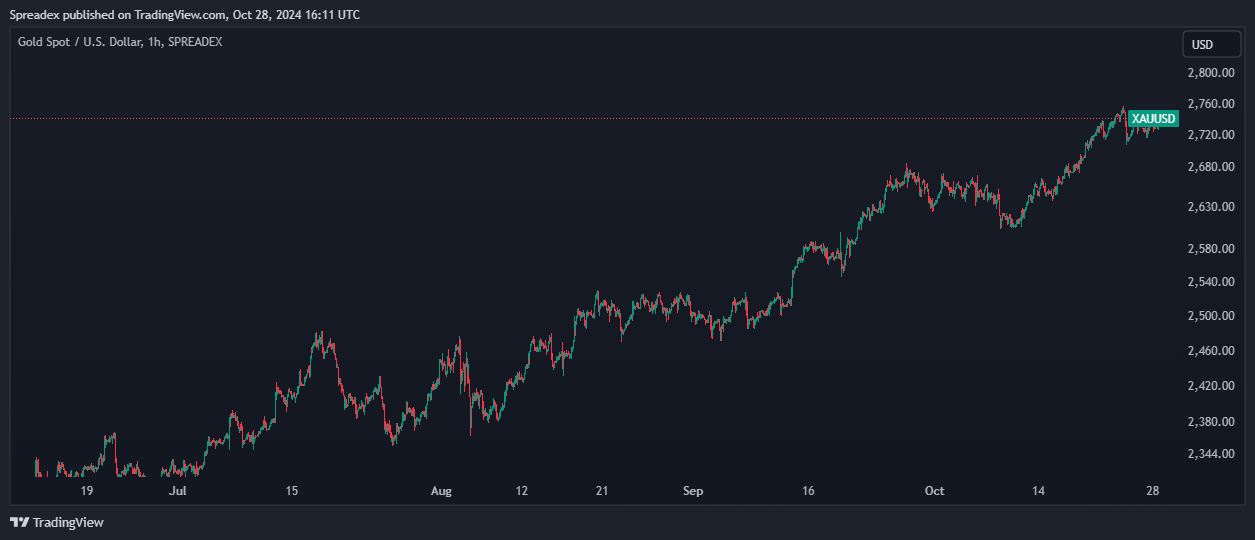Click the Aug label on time axis
This screenshot has height=540, width=1255.
[441, 491]
